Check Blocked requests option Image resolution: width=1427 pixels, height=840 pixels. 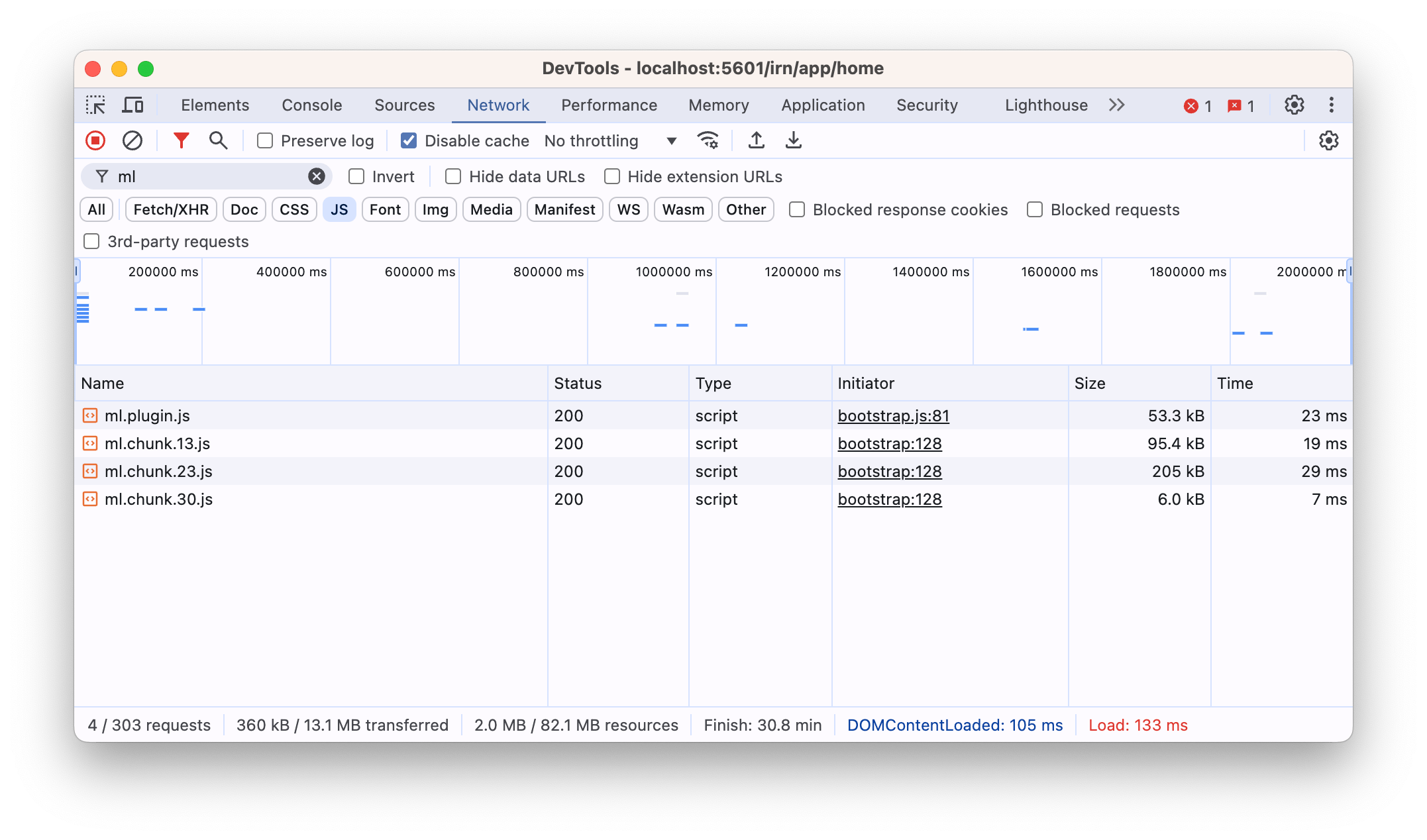tap(1035, 209)
